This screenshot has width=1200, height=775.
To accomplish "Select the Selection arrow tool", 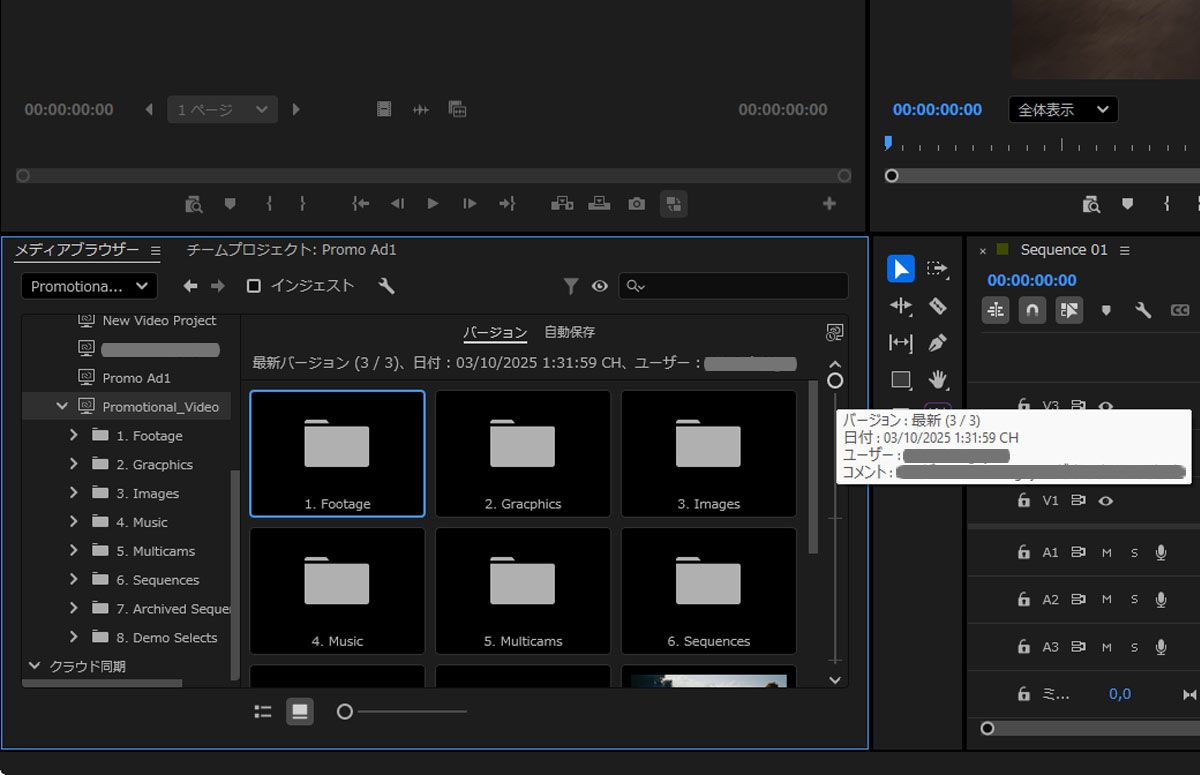I will click(900, 268).
